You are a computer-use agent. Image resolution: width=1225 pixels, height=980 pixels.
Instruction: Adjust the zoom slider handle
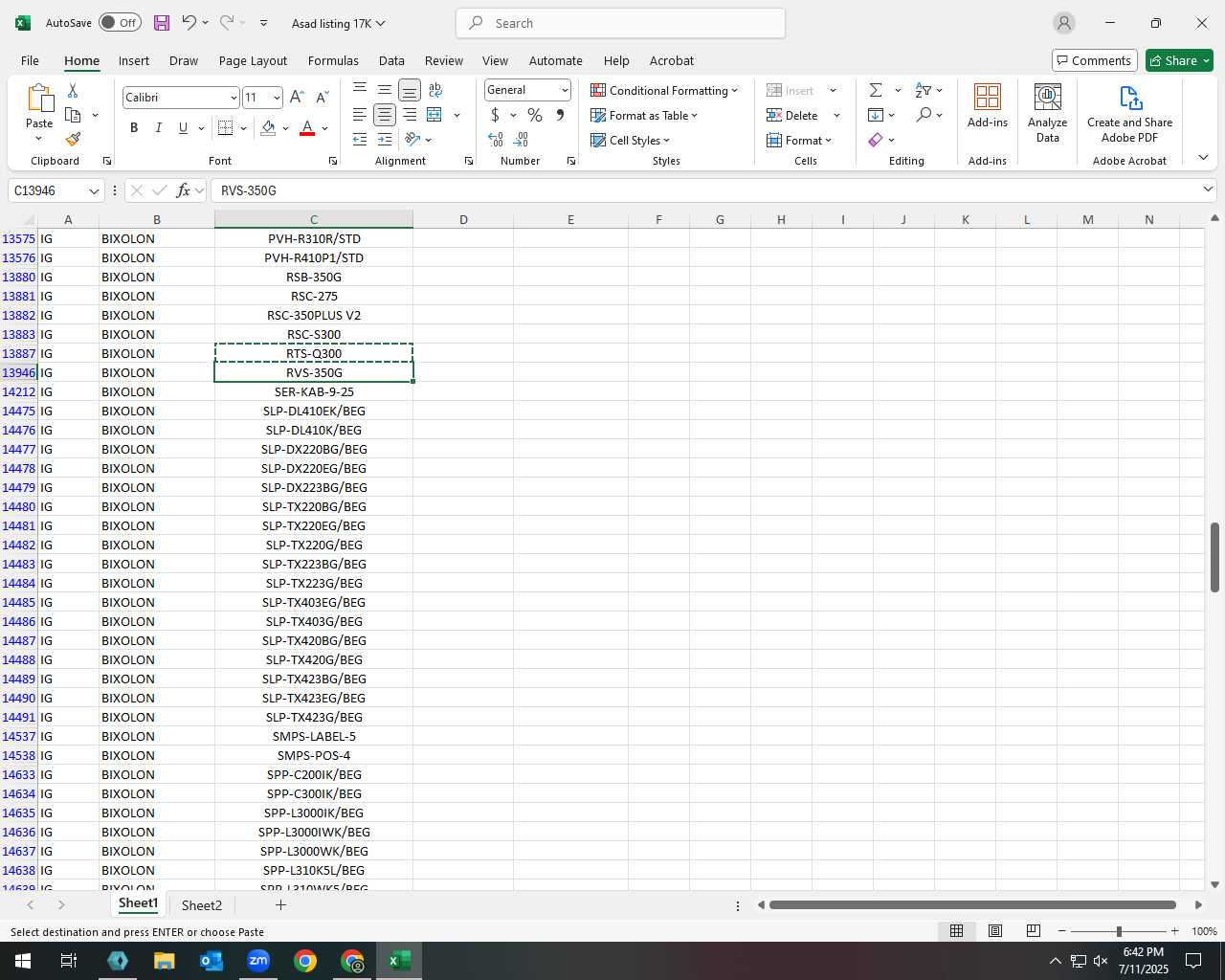tap(1119, 931)
